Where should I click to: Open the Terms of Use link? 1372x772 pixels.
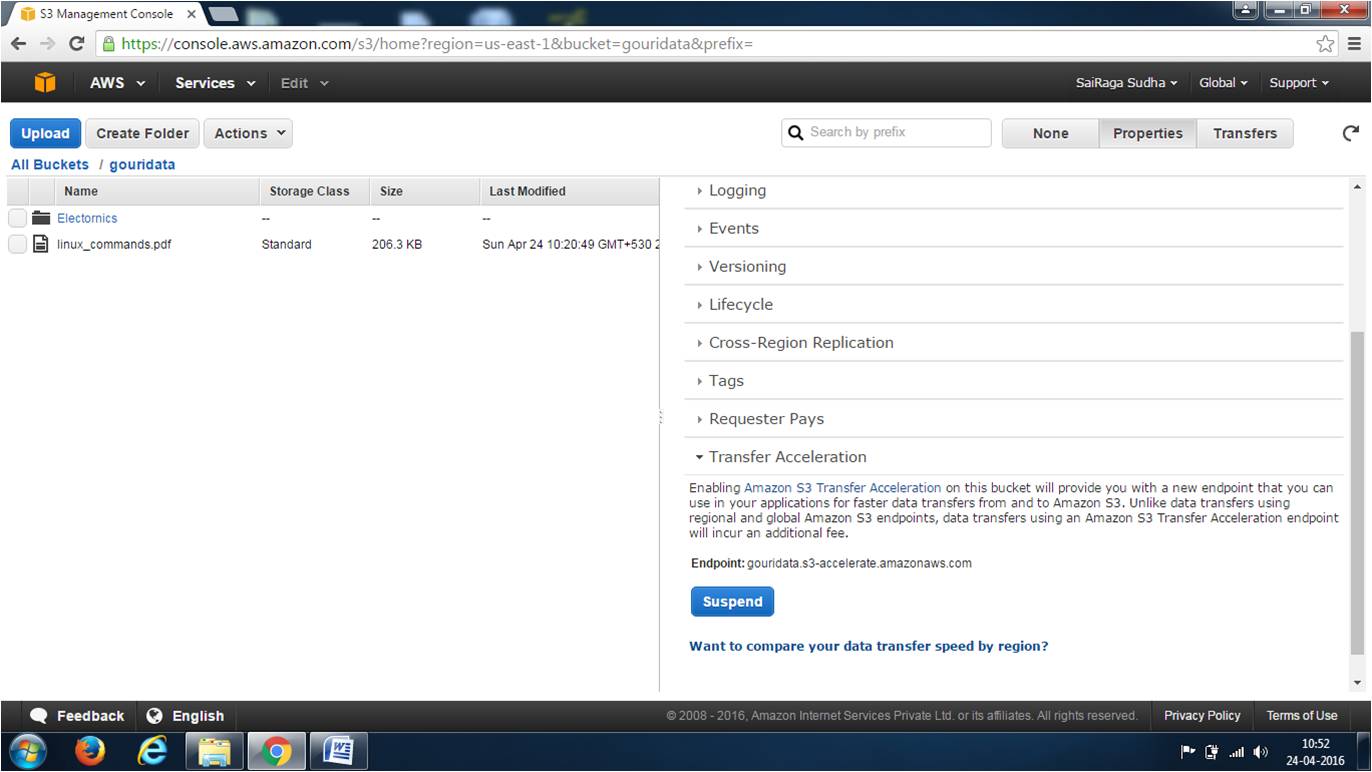click(1302, 716)
